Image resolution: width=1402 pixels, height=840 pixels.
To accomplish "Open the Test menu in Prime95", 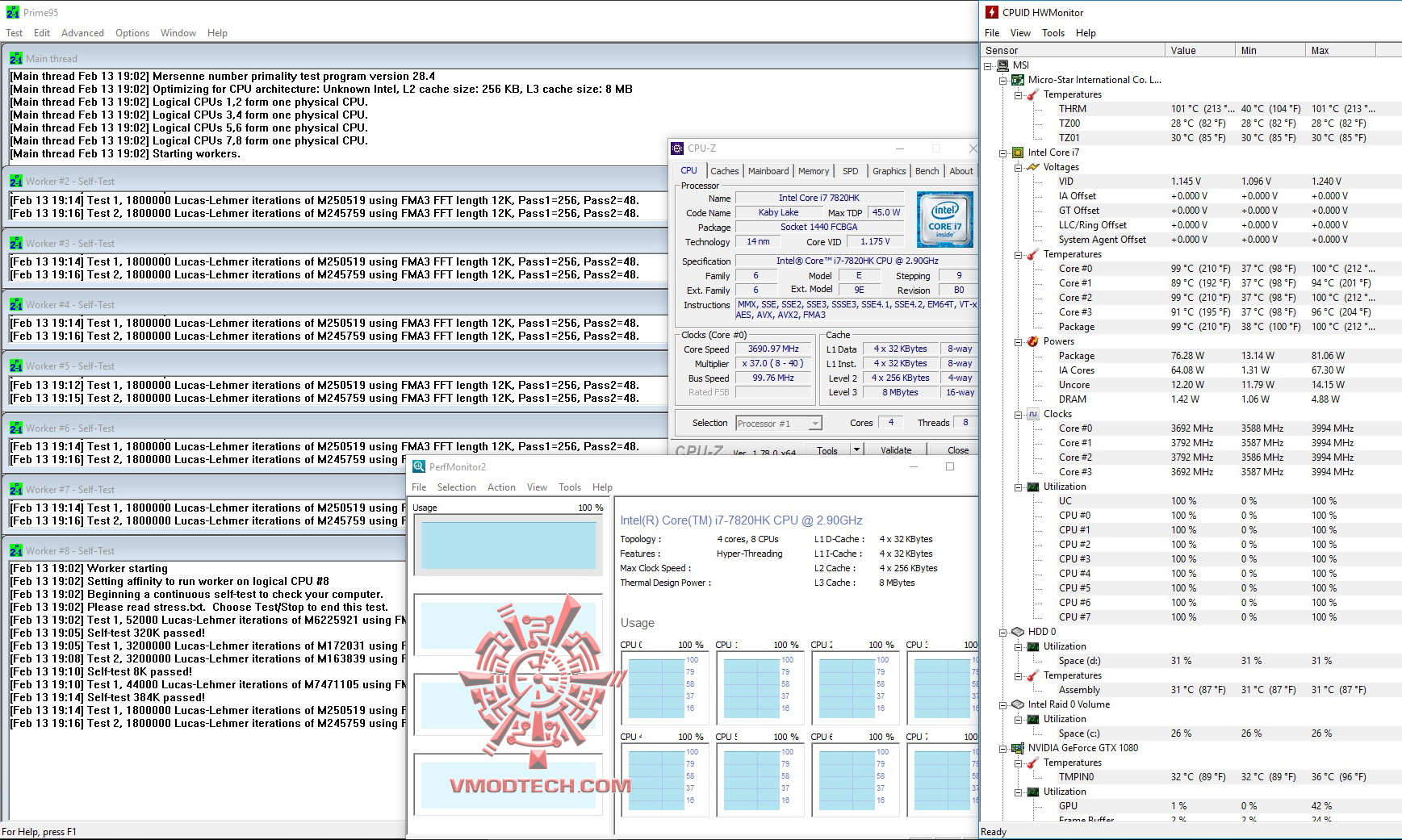I will point(14,33).
